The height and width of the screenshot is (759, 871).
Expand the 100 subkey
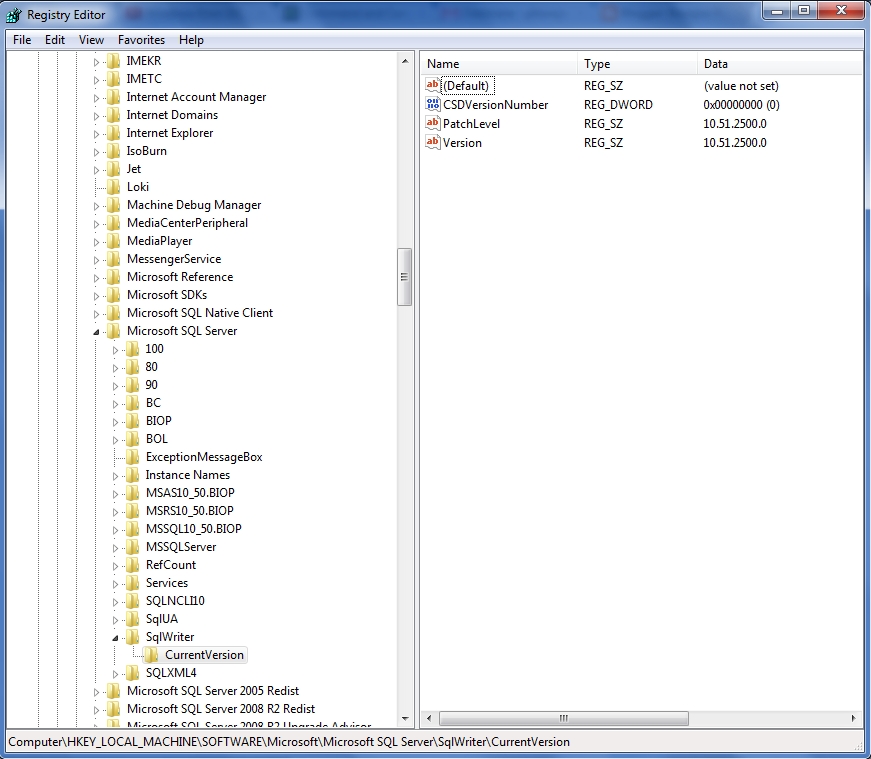[115, 350]
